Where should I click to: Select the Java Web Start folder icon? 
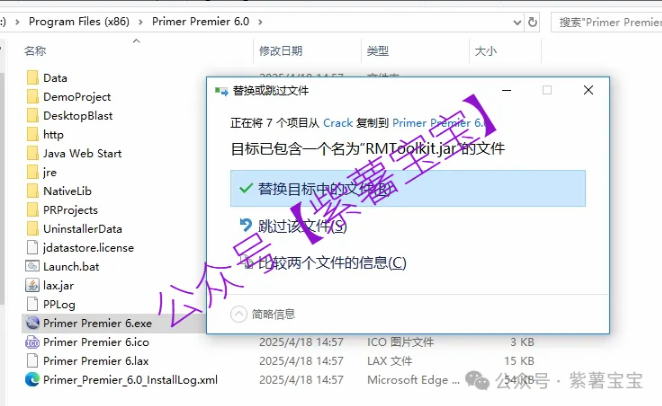coord(31,153)
